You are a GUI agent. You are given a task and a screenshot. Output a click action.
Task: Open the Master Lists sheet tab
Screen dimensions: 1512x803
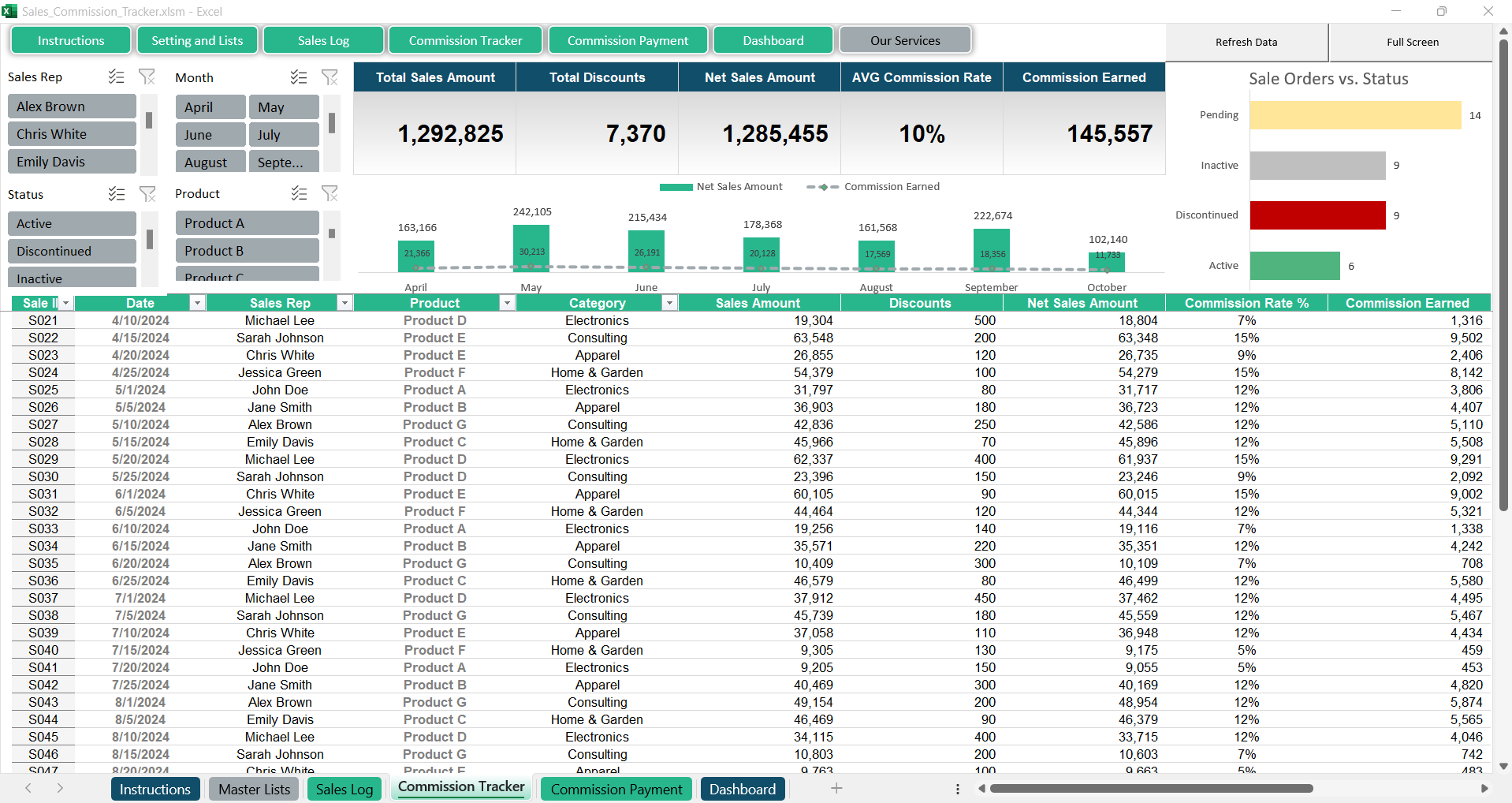coord(254,789)
